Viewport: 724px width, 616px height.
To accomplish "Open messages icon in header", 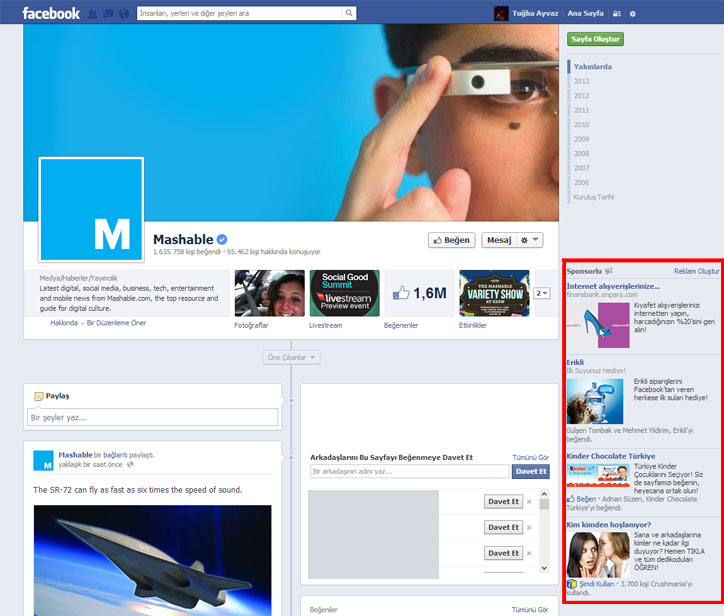I will (x=108, y=14).
